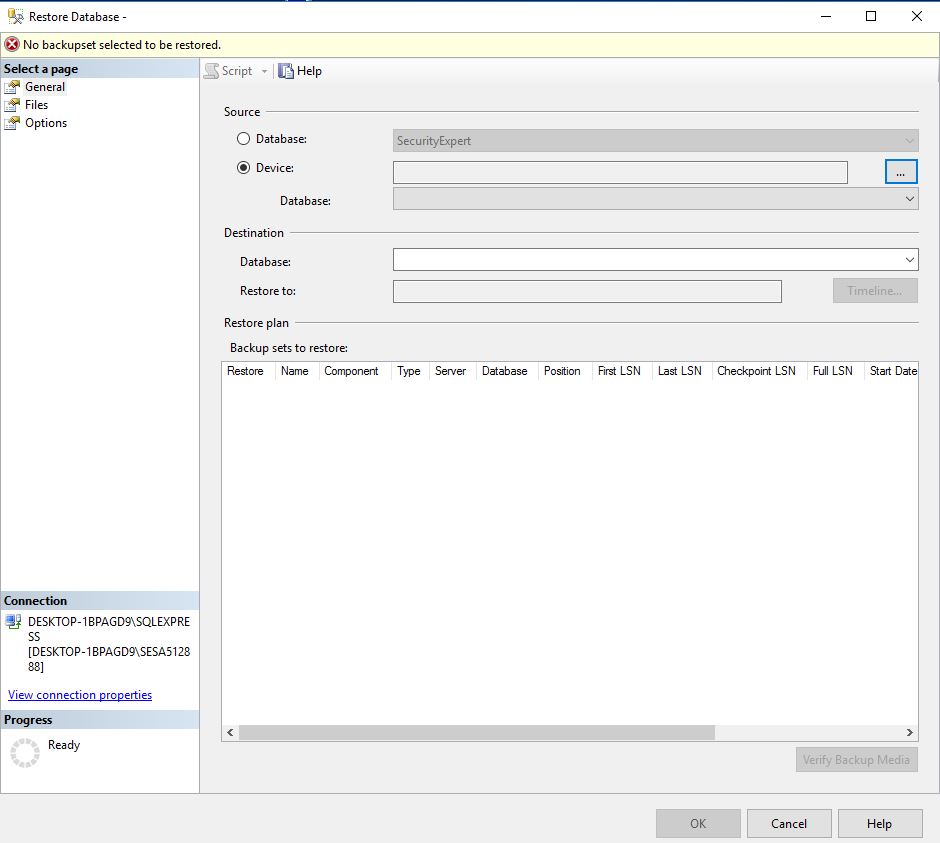
Task: Click the red error icon in banner
Action: pos(12,44)
